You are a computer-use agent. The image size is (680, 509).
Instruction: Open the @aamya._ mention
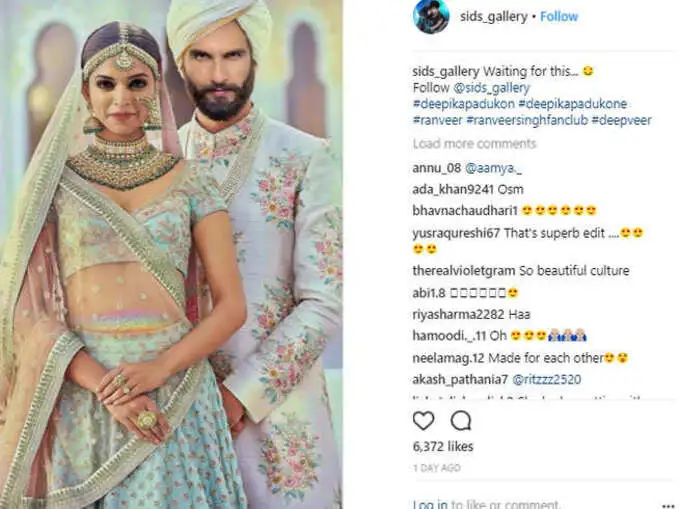[x=493, y=168]
